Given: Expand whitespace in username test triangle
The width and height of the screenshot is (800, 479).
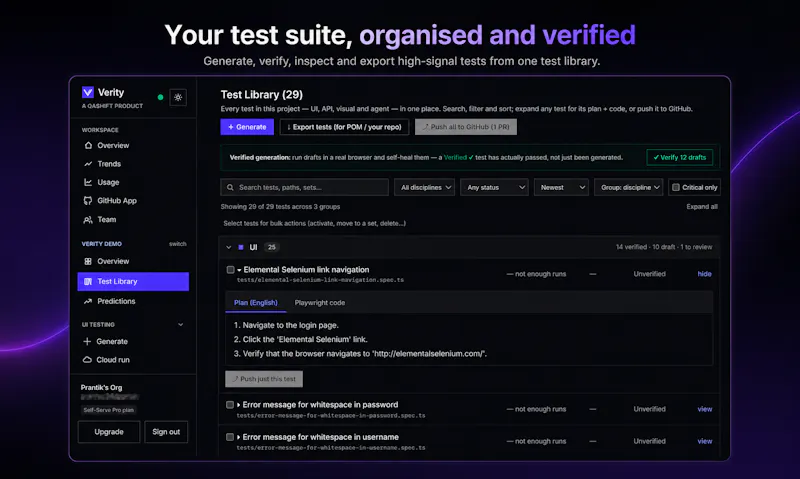Looking at the screenshot, I should pos(238,437).
